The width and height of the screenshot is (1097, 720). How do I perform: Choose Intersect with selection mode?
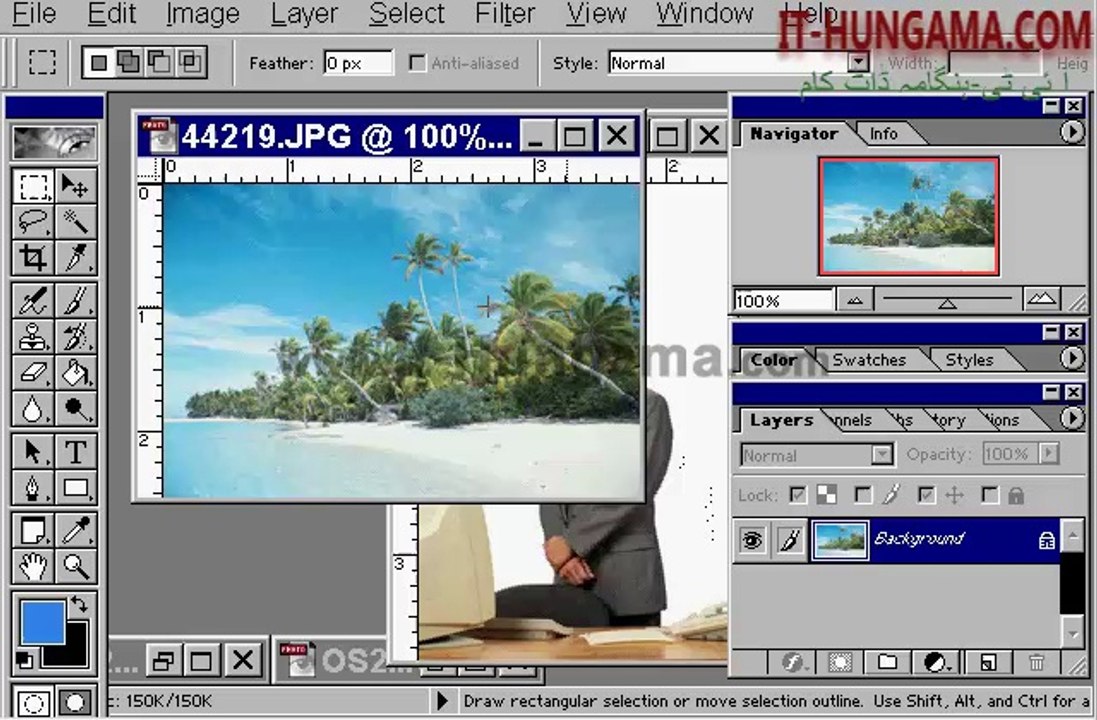click(190, 63)
